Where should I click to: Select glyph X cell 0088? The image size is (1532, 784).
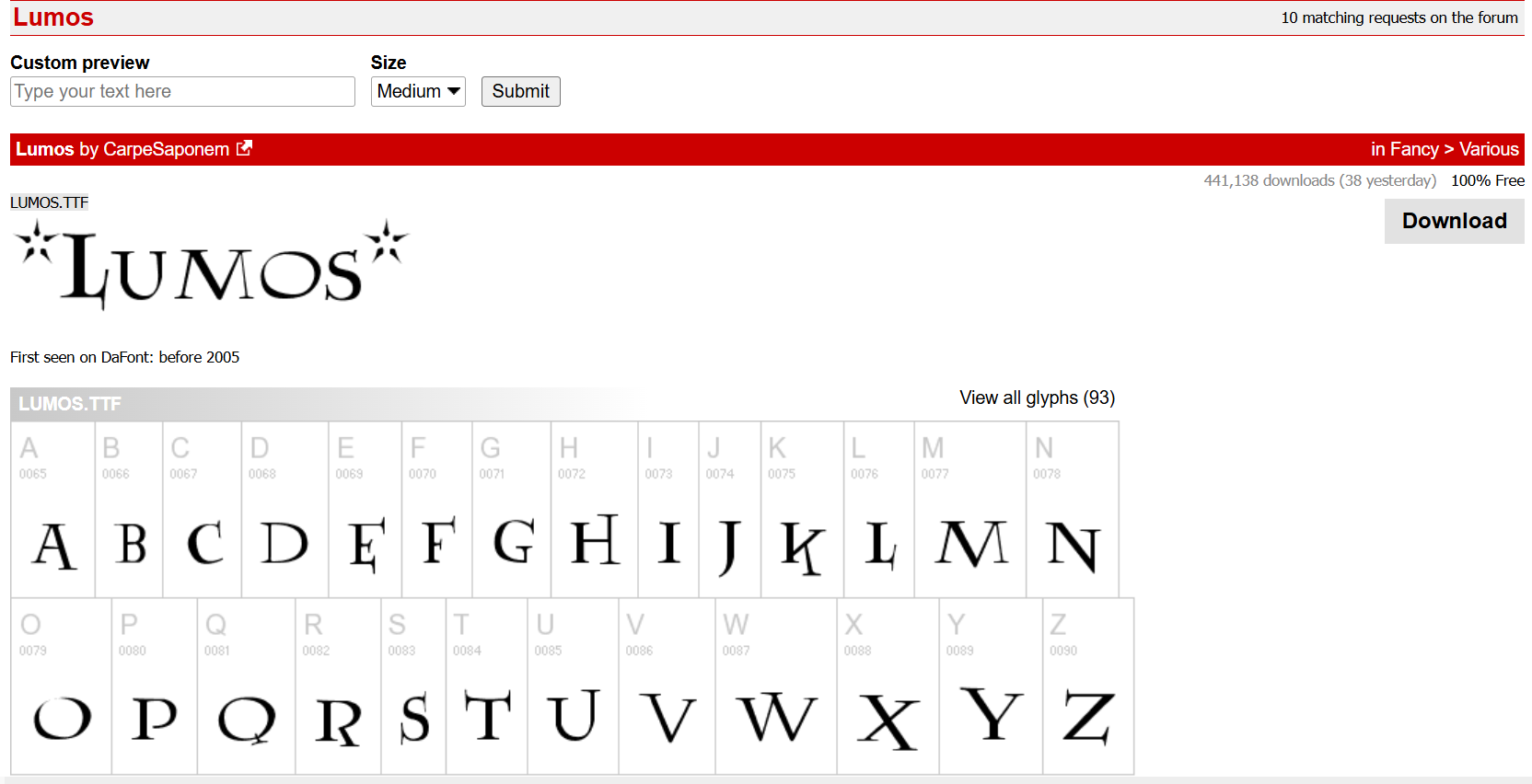click(888, 686)
